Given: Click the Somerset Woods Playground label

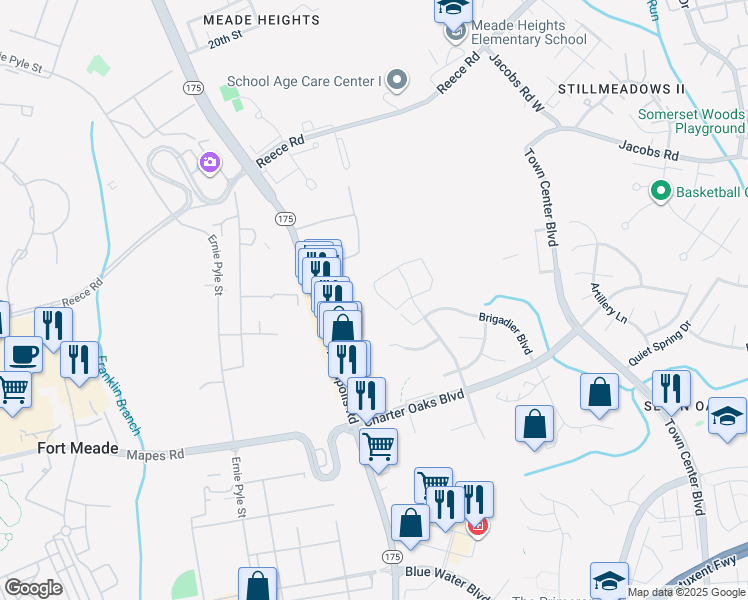Looking at the screenshot, I should tap(691, 121).
